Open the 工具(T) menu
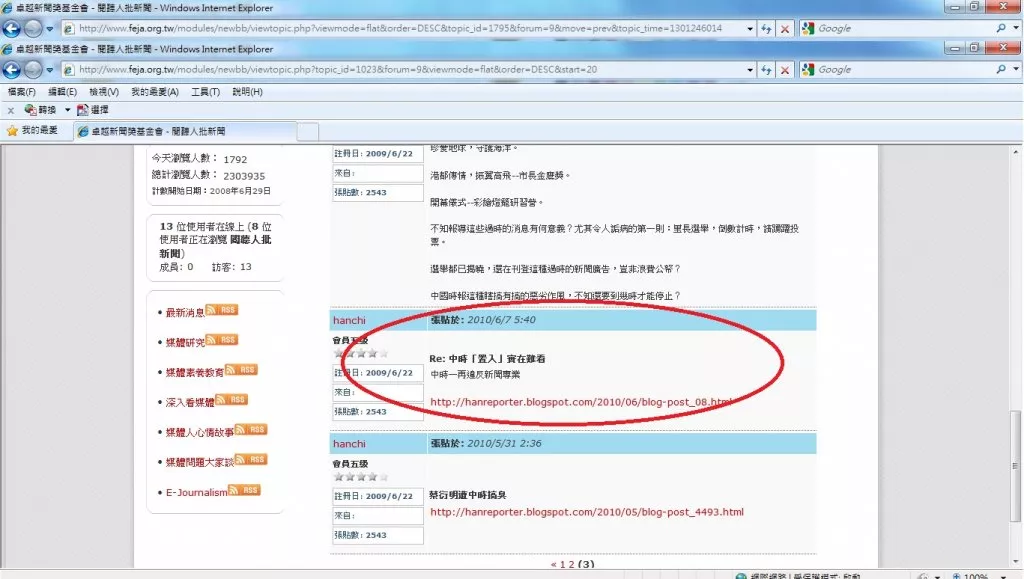Screen dimensions: 1024x579 205,92
